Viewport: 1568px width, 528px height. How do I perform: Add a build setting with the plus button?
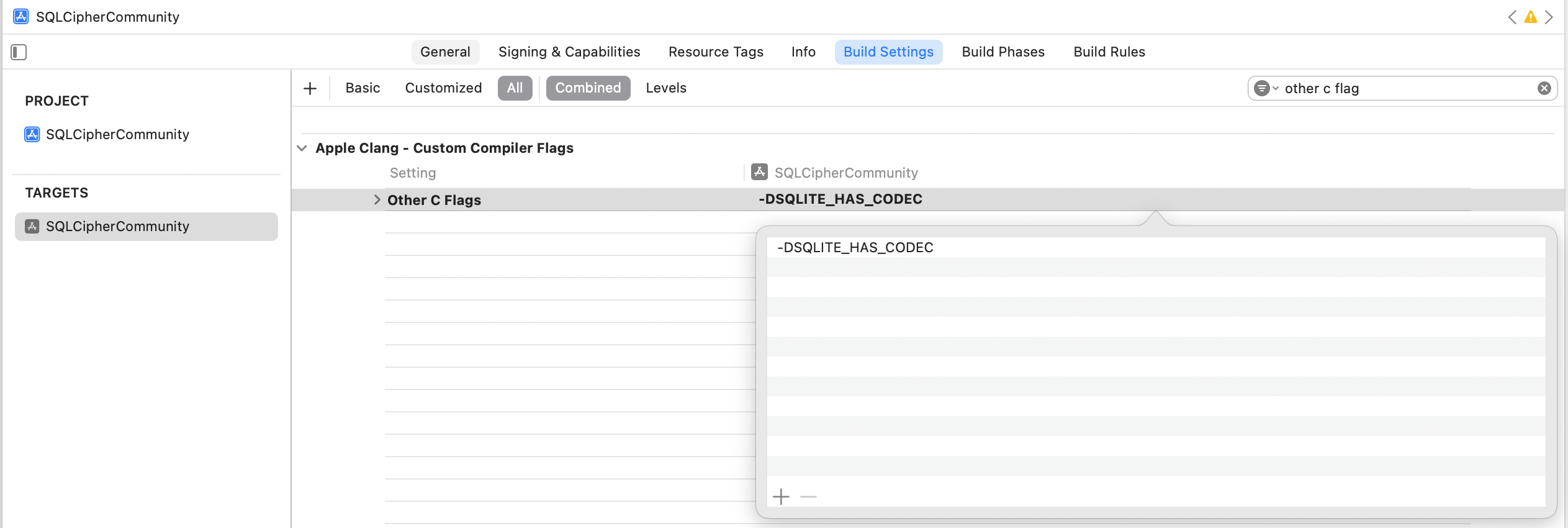point(310,88)
